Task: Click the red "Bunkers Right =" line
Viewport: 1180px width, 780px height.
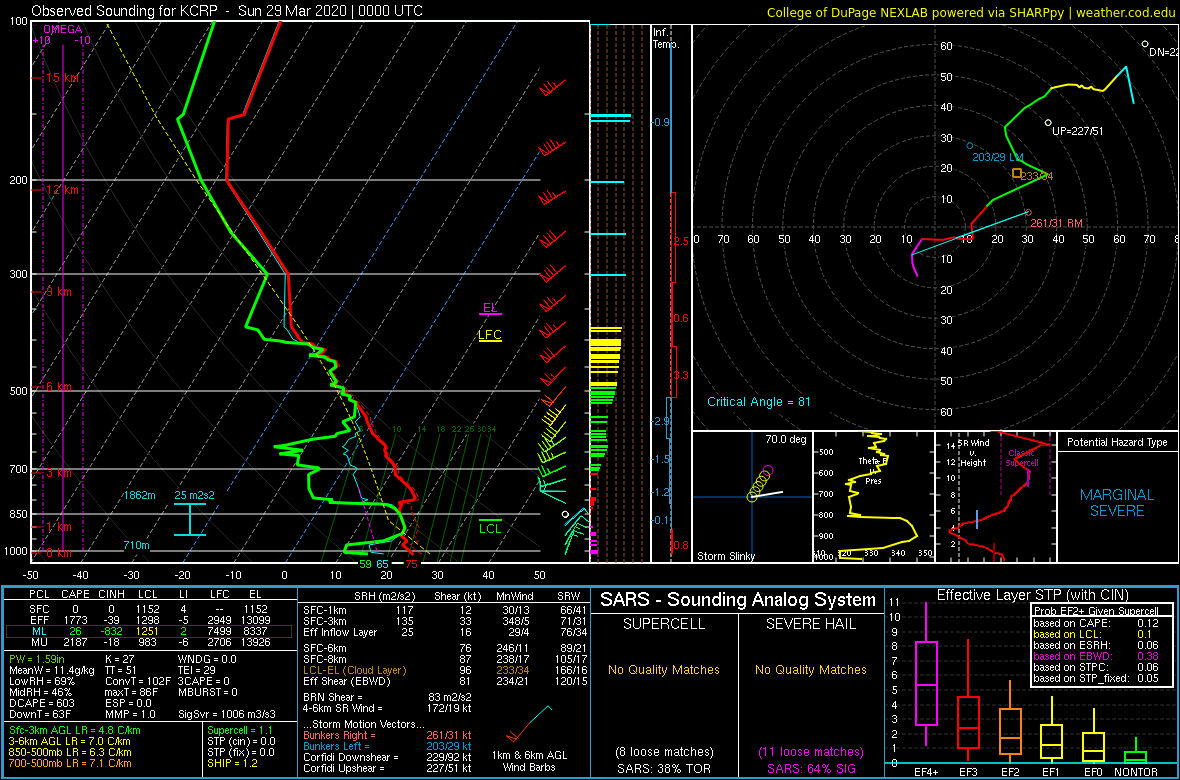Action: [387, 734]
